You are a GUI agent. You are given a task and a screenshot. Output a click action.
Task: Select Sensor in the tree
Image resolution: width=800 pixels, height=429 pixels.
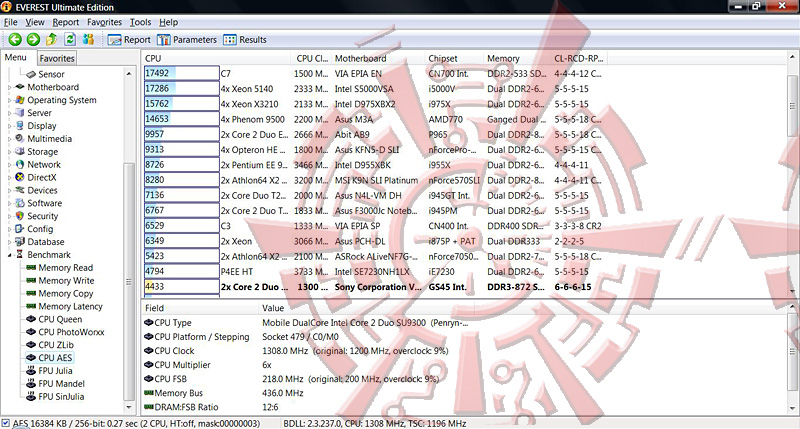[51, 74]
